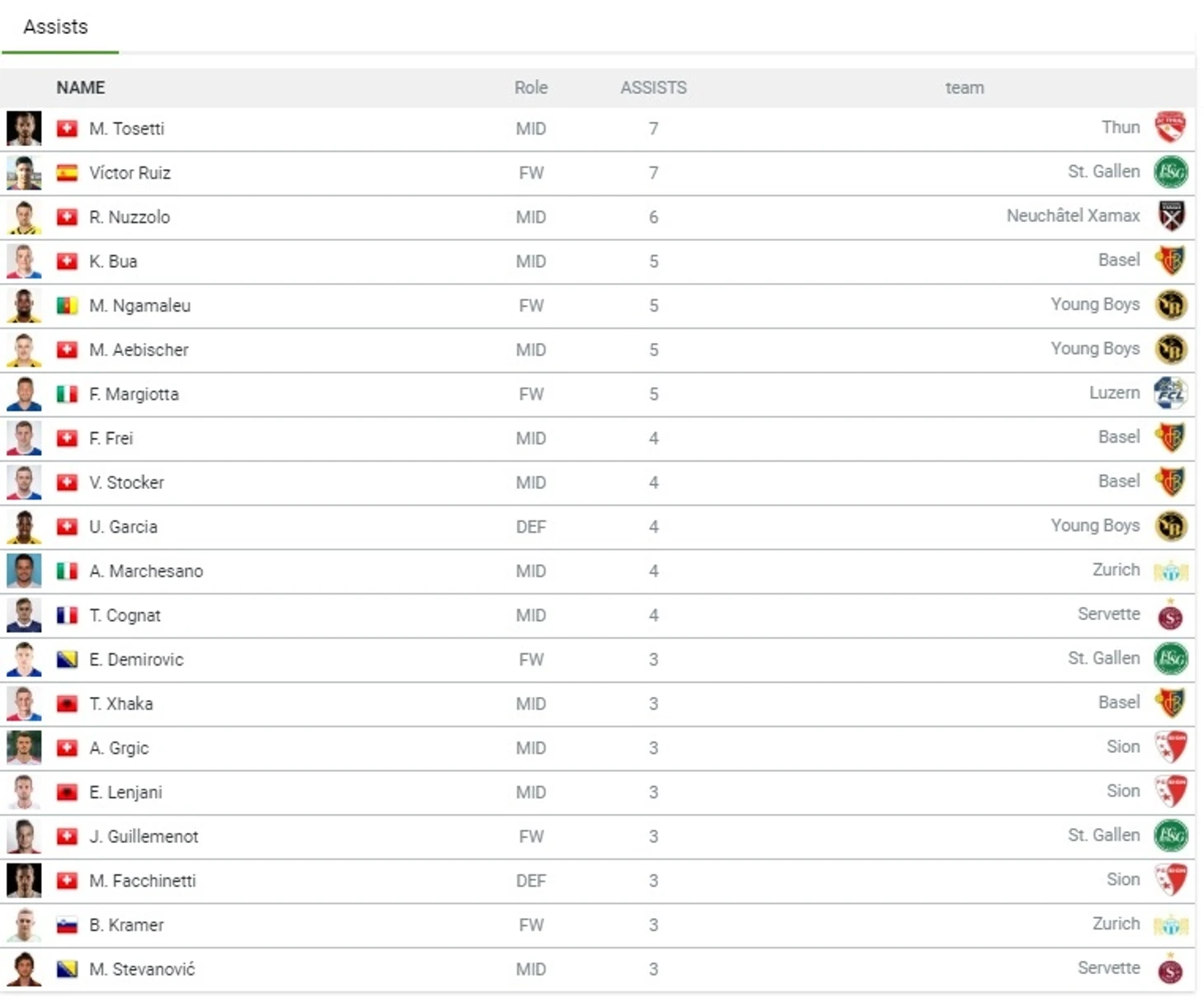Click St. Gallen crest in Víctor Ruiz row
The height and width of the screenshot is (1002, 1204).
1170,172
